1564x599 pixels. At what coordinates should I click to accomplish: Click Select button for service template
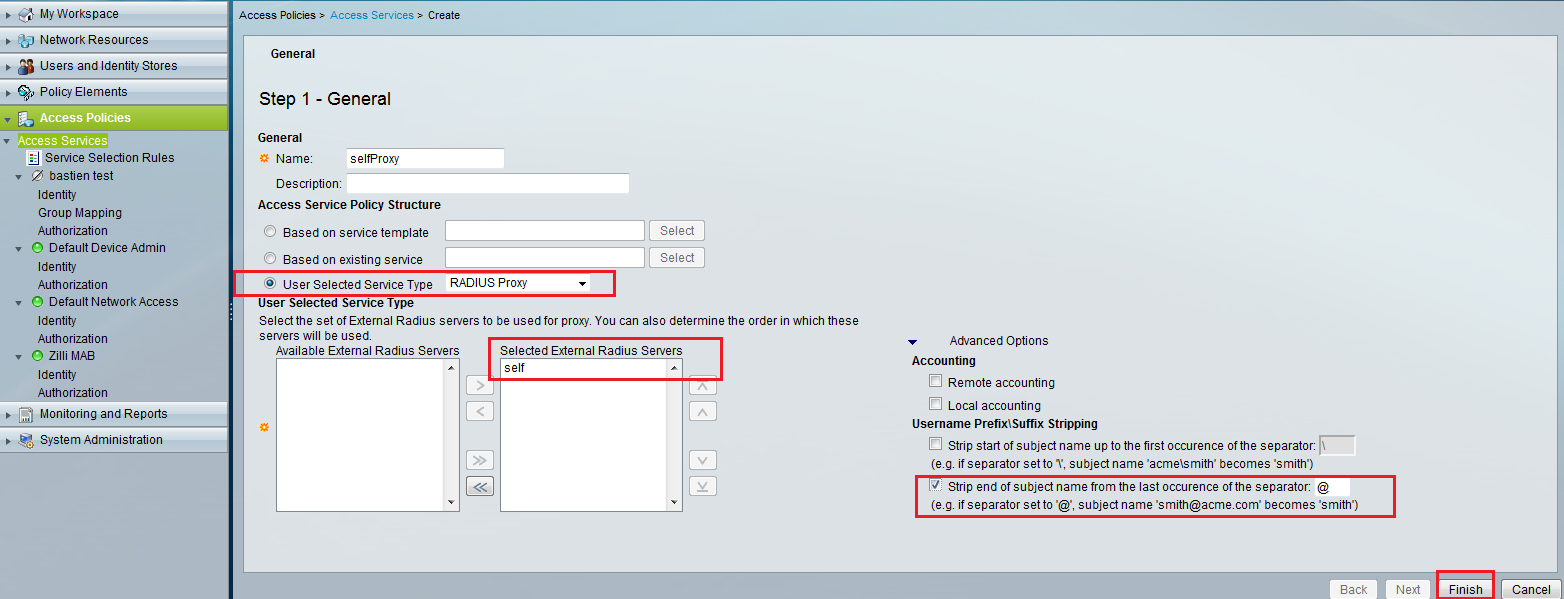click(x=677, y=231)
